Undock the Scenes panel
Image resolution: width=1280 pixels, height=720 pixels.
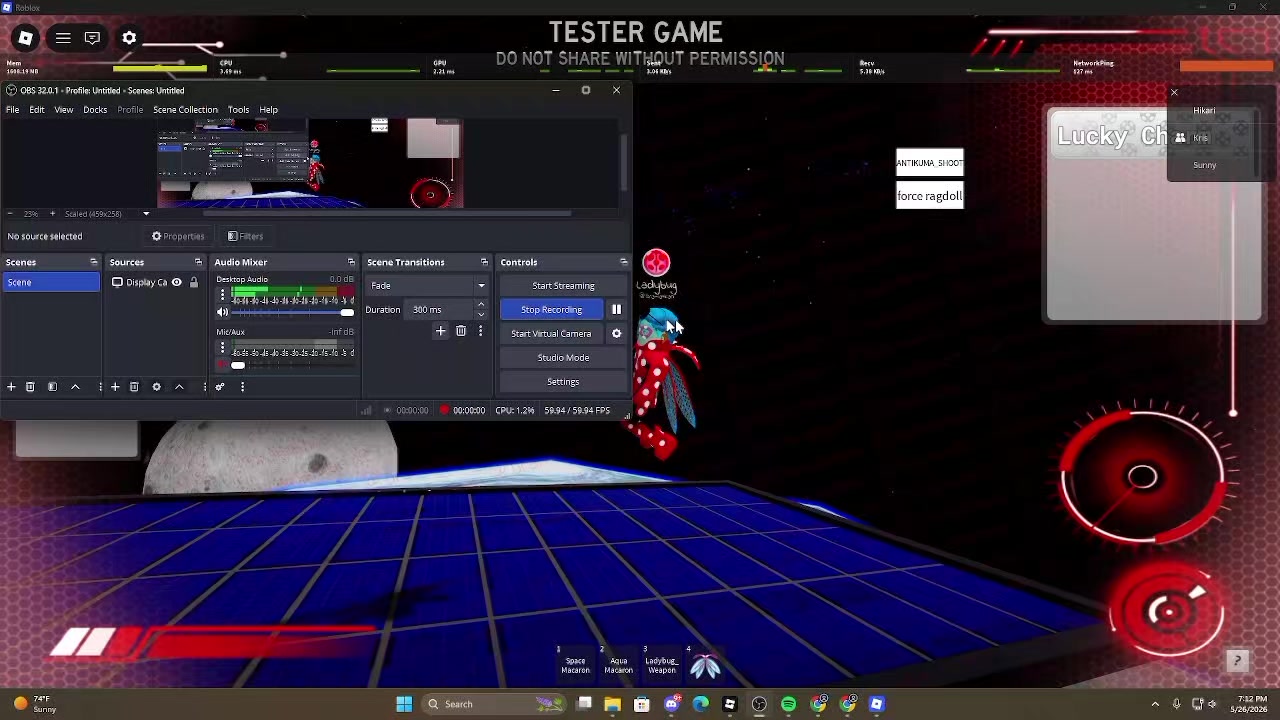pos(94,262)
